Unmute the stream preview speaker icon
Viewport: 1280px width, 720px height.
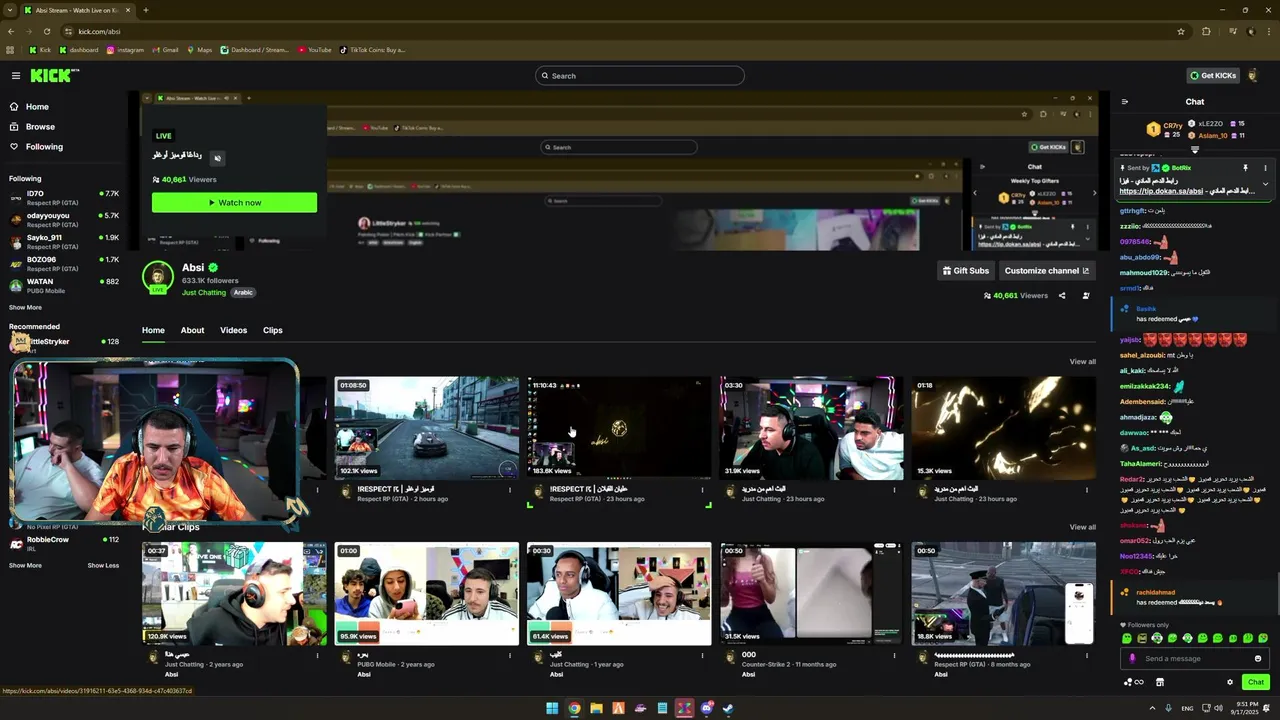(217, 158)
